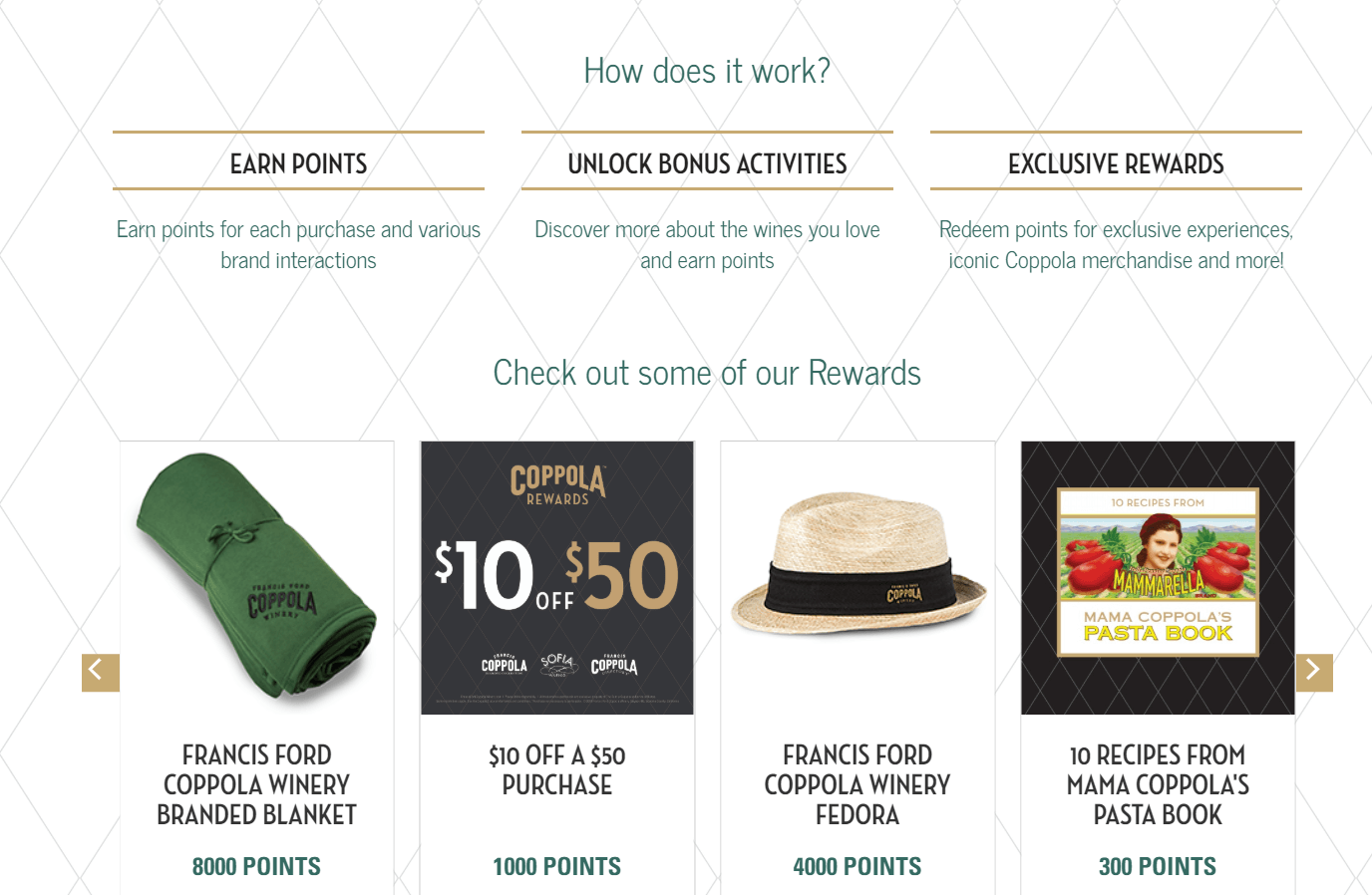Image resolution: width=1372 pixels, height=895 pixels.
Task: Click the previous carousel arrow
Action: coord(101,672)
